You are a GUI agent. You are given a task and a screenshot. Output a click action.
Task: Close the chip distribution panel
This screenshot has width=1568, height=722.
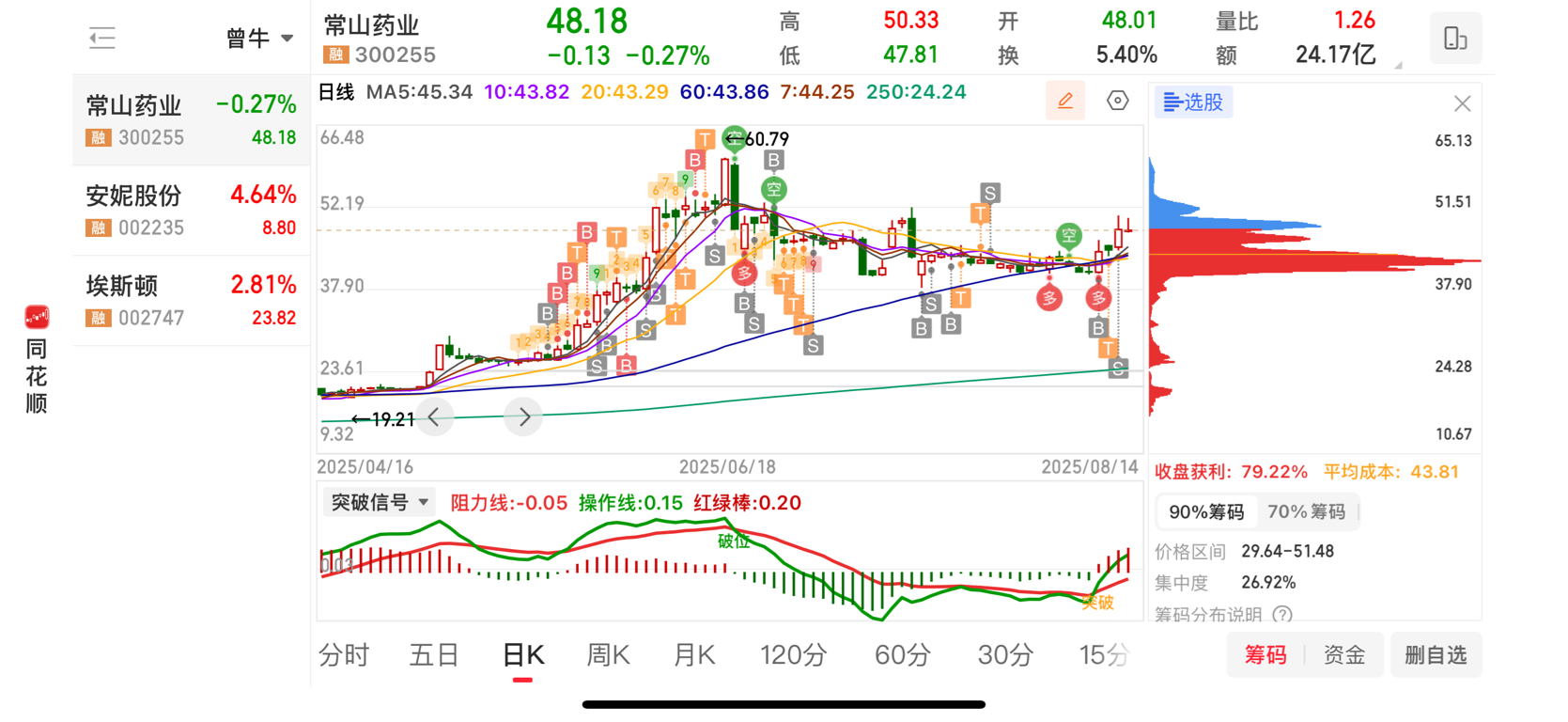point(1462,103)
